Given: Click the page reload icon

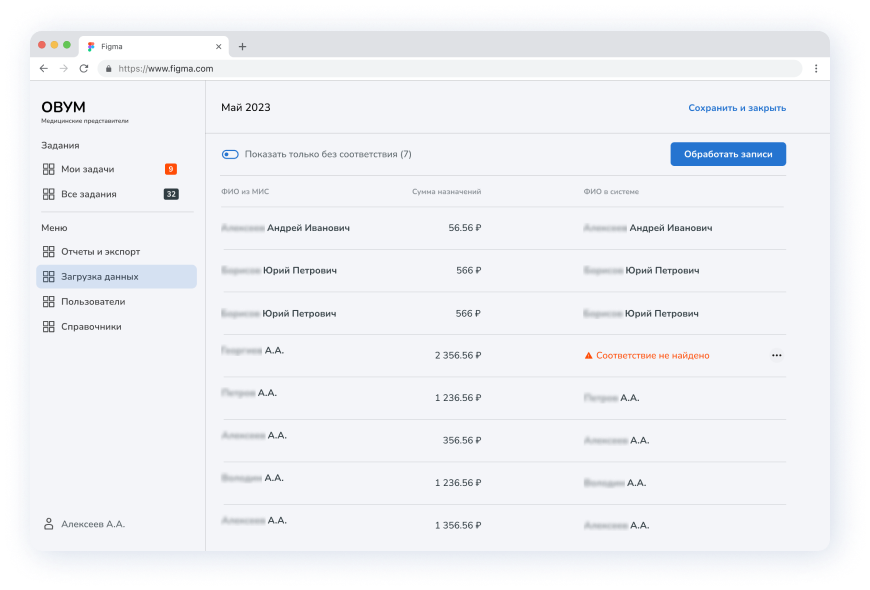Looking at the screenshot, I should click(x=85, y=68).
